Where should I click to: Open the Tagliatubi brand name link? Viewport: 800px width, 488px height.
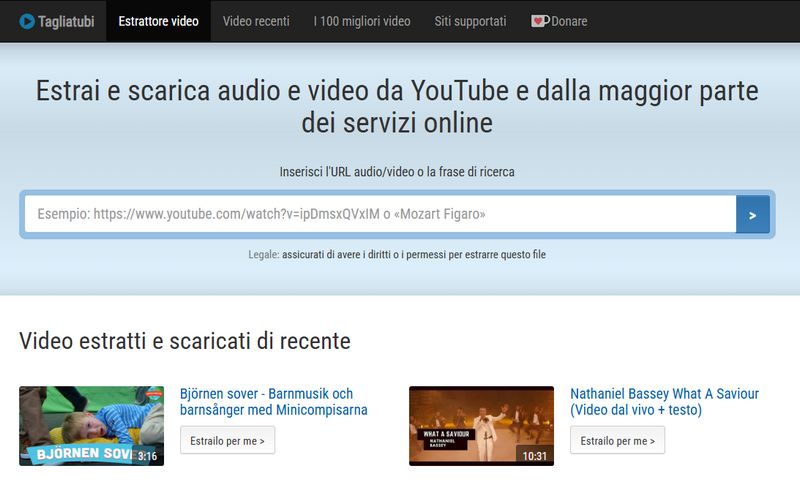coord(67,21)
